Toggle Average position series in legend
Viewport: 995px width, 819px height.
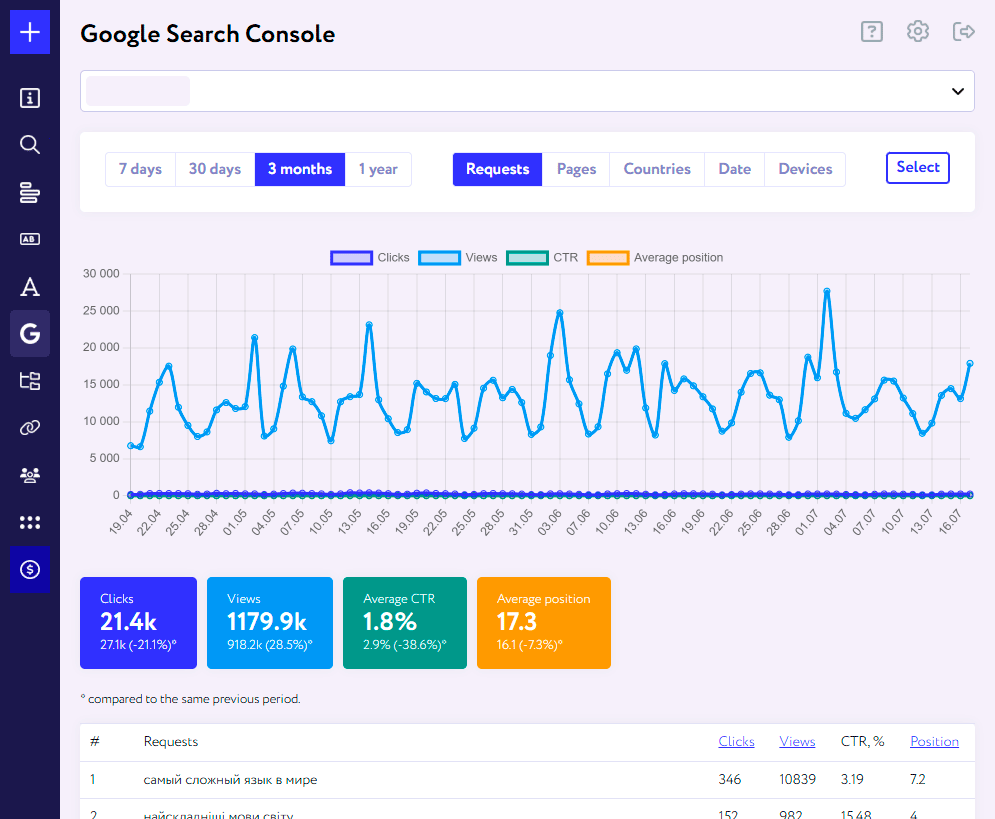pos(655,258)
